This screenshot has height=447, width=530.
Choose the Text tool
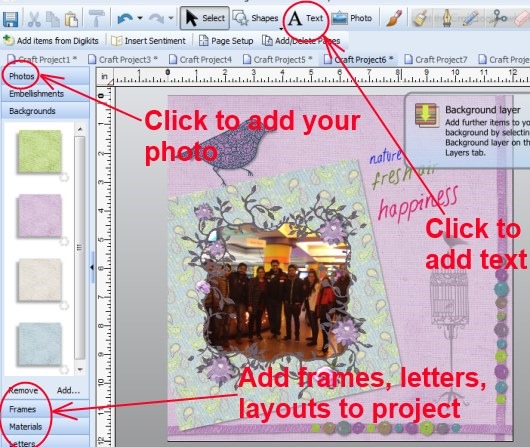pos(306,18)
